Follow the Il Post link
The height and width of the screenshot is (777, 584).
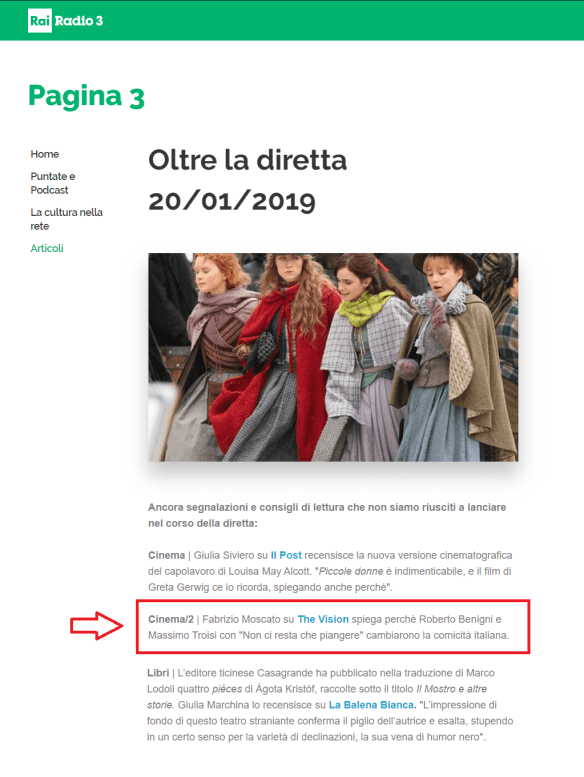[x=286, y=555]
